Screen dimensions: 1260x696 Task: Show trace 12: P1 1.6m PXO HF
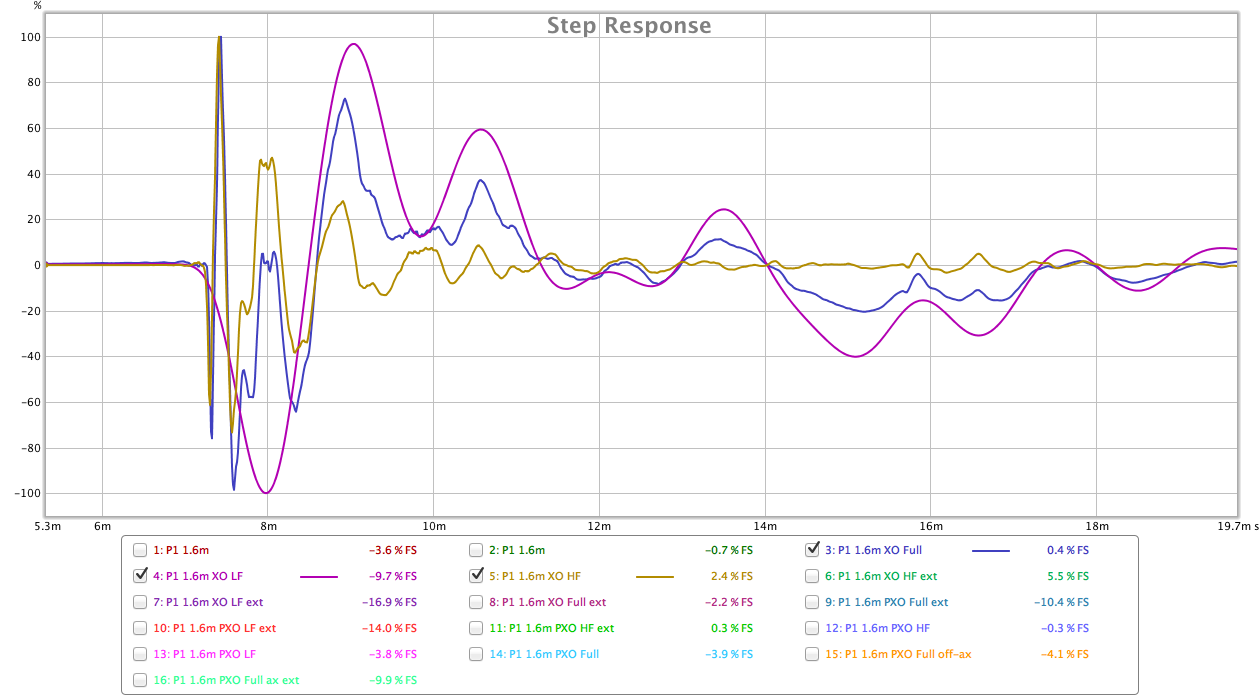pyautogui.click(x=812, y=628)
